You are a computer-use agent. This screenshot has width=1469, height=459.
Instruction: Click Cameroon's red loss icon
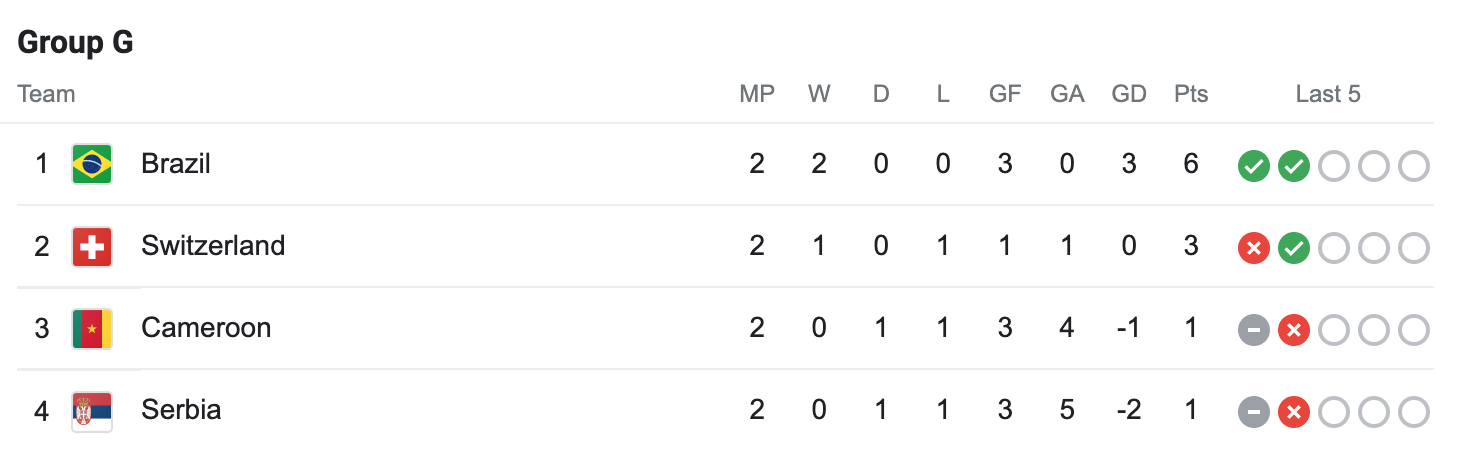tap(1293, 330)
